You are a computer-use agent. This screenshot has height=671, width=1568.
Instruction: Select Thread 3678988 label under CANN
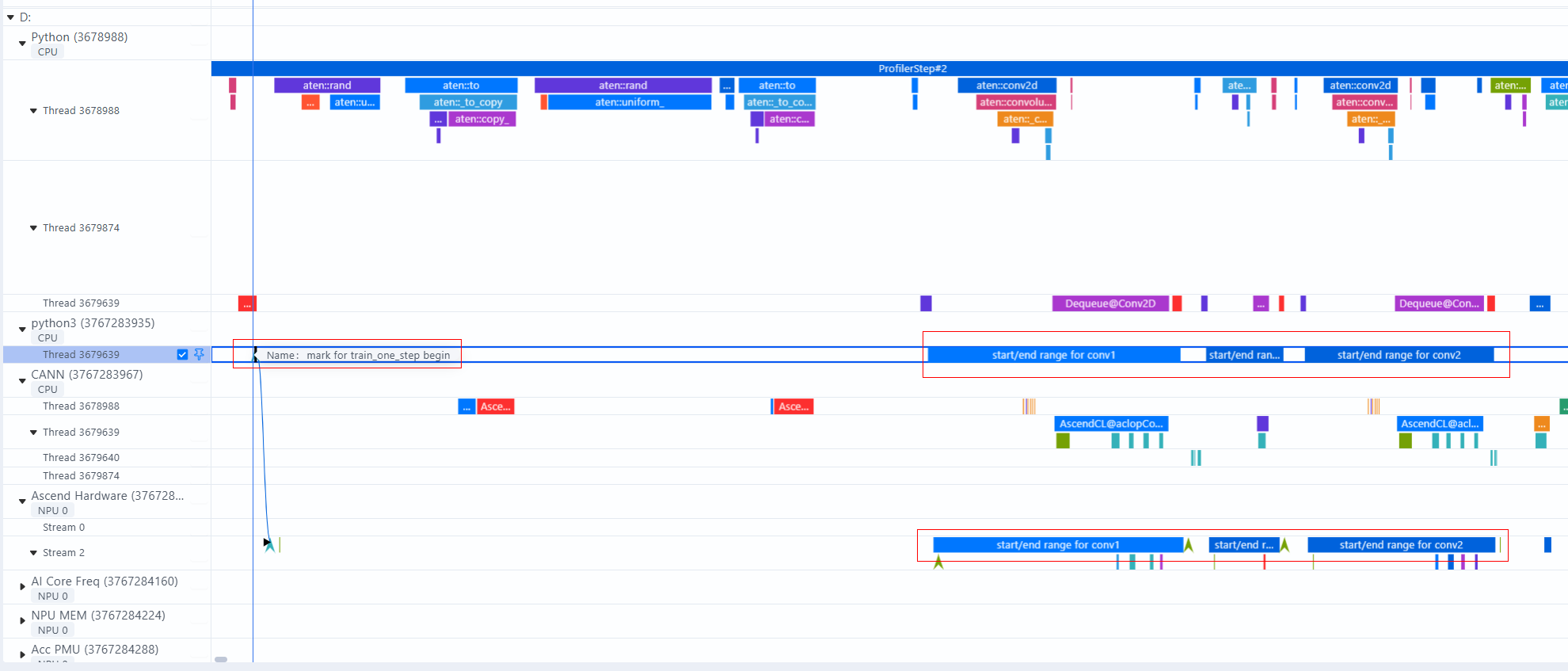(81, 406)
